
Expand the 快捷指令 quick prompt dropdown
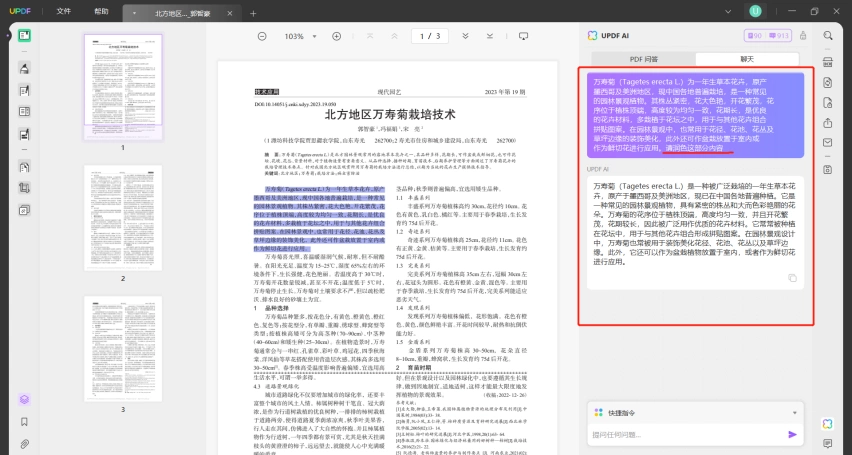(794, 413)
